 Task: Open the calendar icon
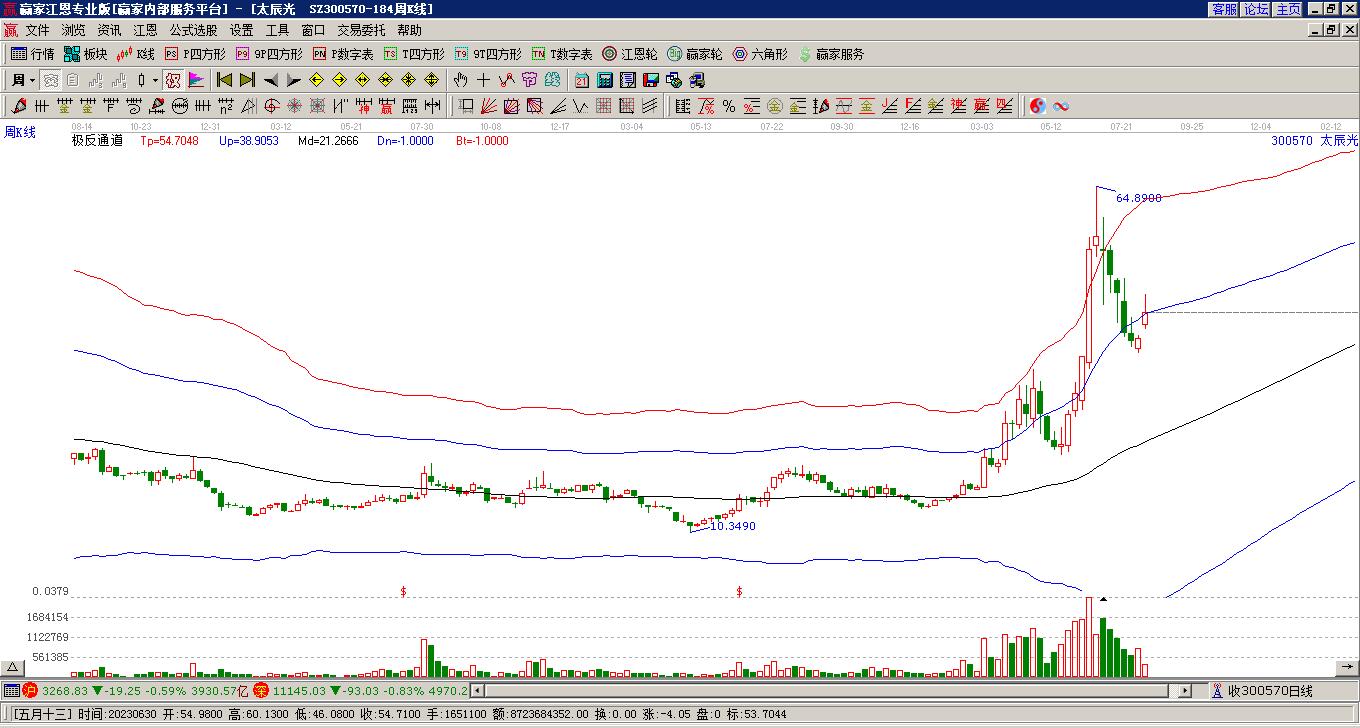(582, 80)
